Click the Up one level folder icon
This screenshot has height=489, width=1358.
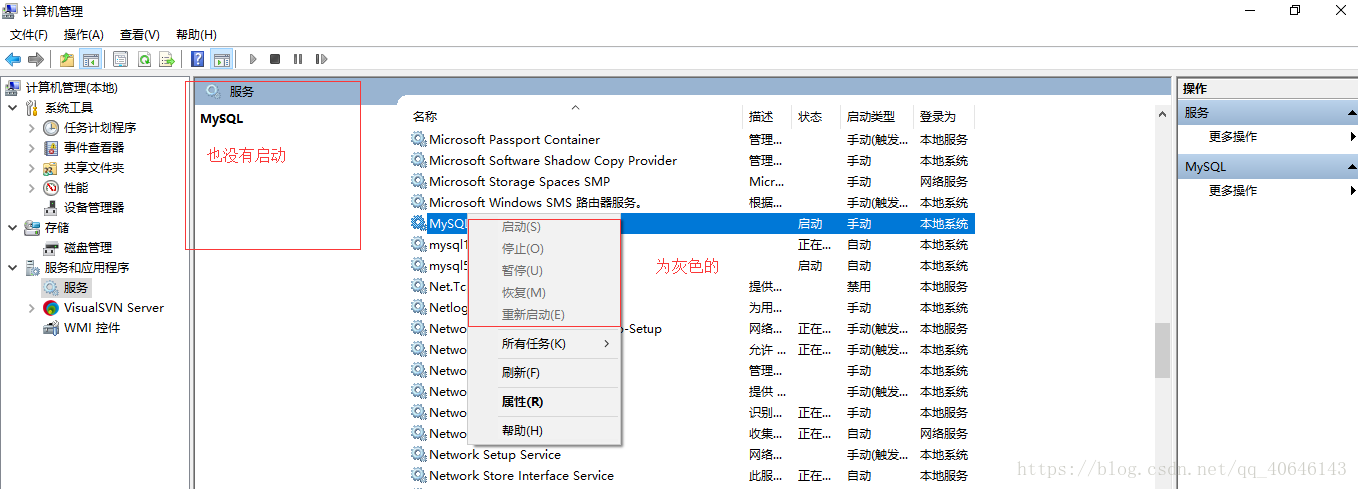tap(66, 59)
